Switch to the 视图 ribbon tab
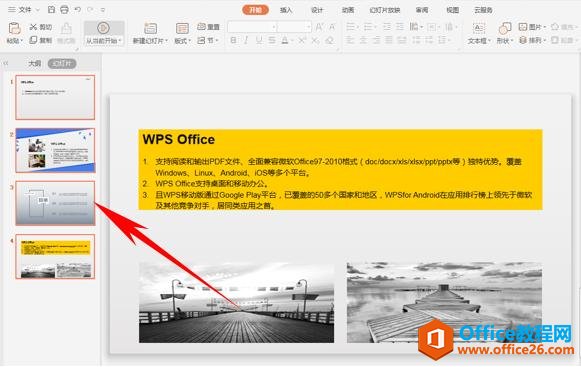The image size is (581, 367). 452,10
